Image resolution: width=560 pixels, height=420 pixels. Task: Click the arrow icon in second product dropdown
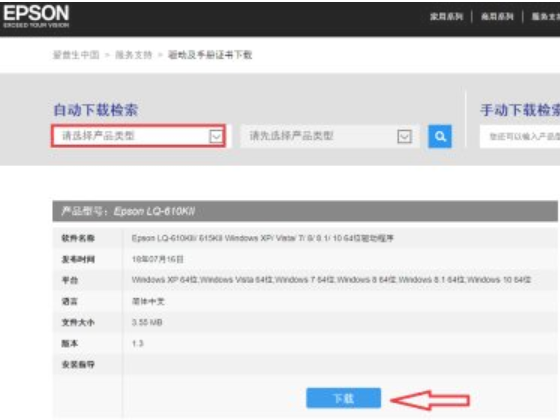(x=404, y=136)
